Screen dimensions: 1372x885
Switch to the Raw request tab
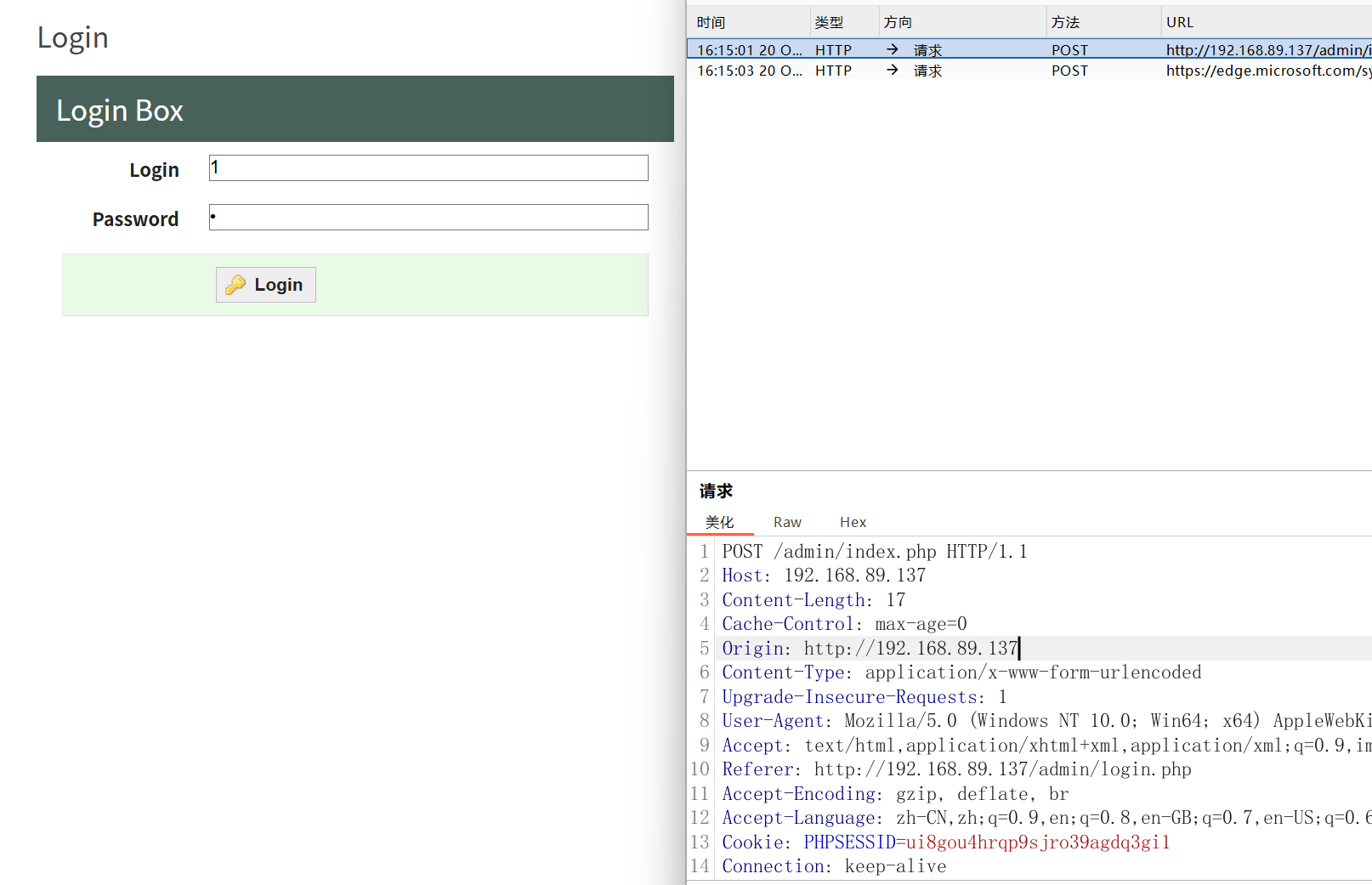click(x=787, y=522)
